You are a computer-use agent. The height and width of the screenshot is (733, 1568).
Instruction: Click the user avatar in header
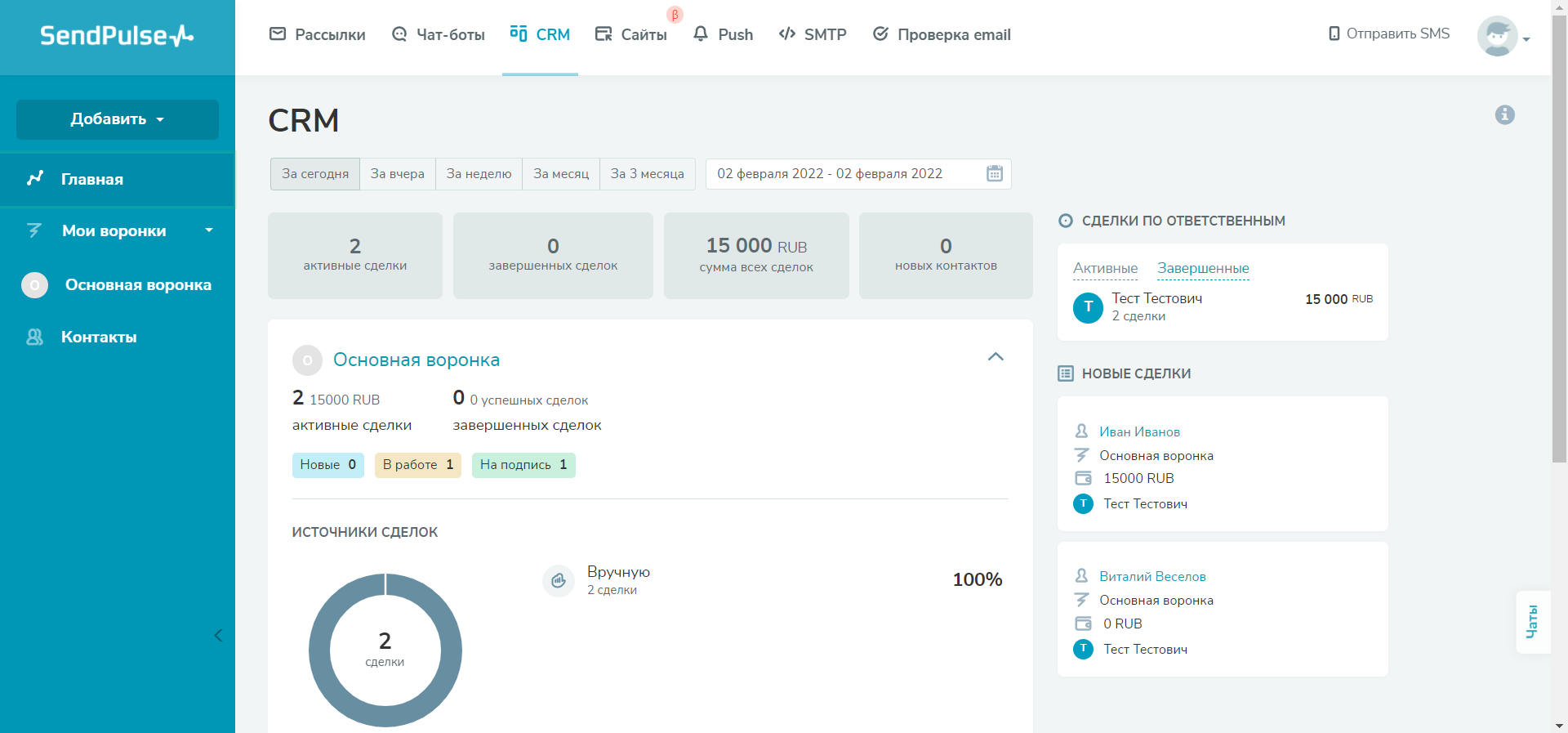[1497, 36]
